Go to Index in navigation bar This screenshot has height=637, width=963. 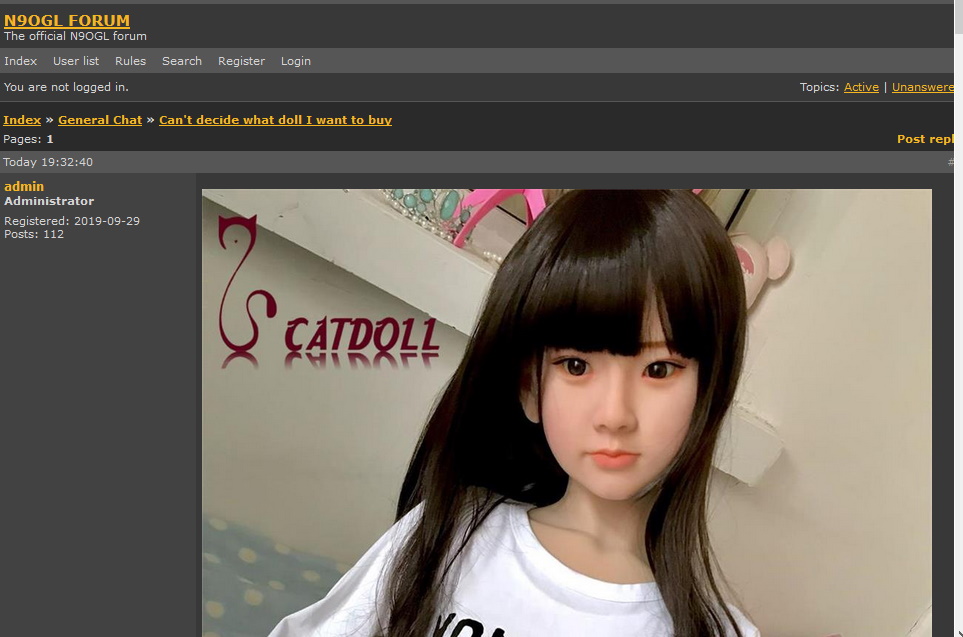tap(20, 61)
